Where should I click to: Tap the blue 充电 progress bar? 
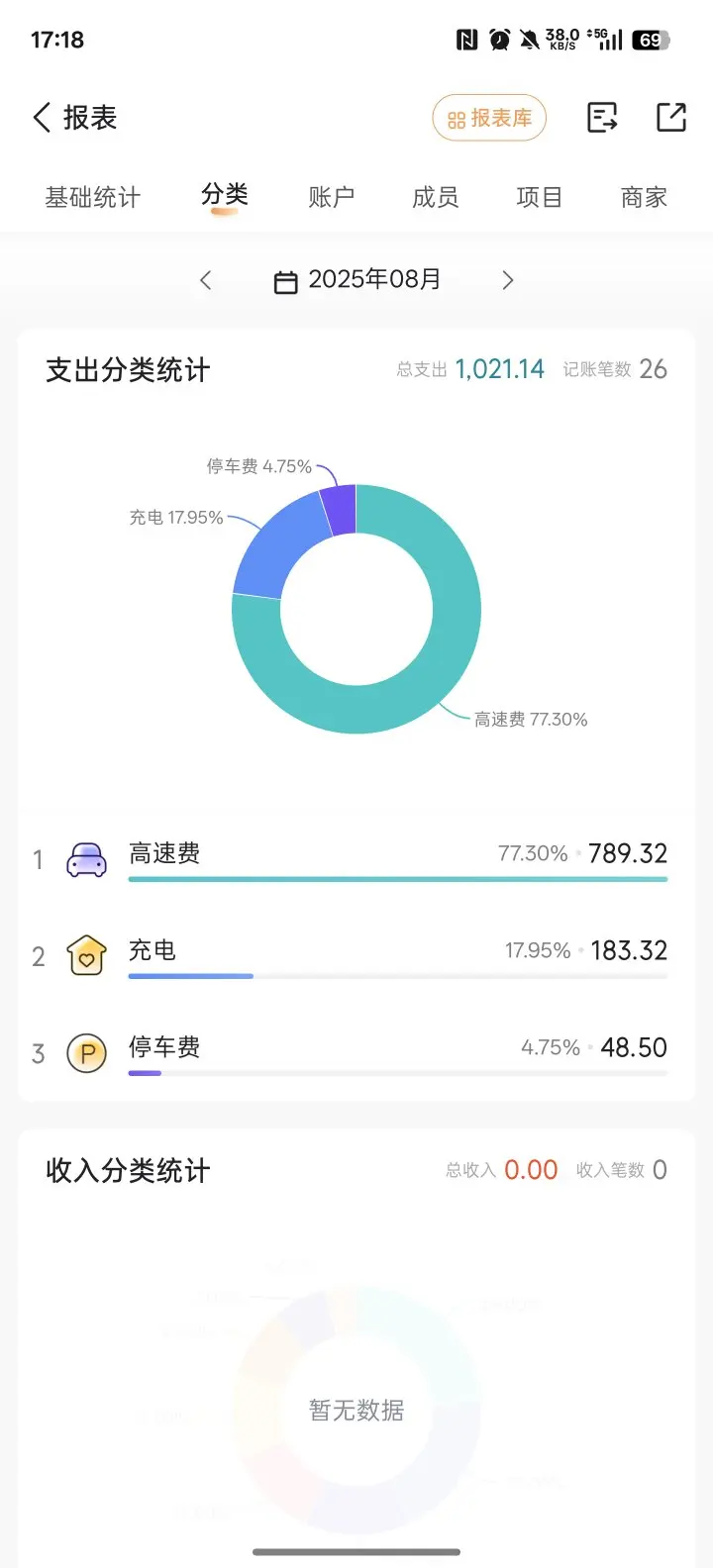190,976
